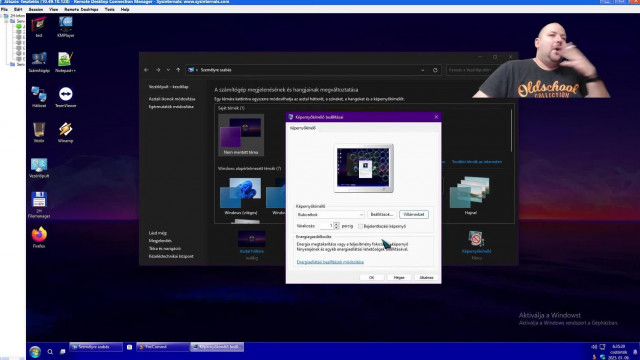Viewport: 640px width, 360px height.
Task: Click the Várakozás minutes input field
Action: point(327,226)
